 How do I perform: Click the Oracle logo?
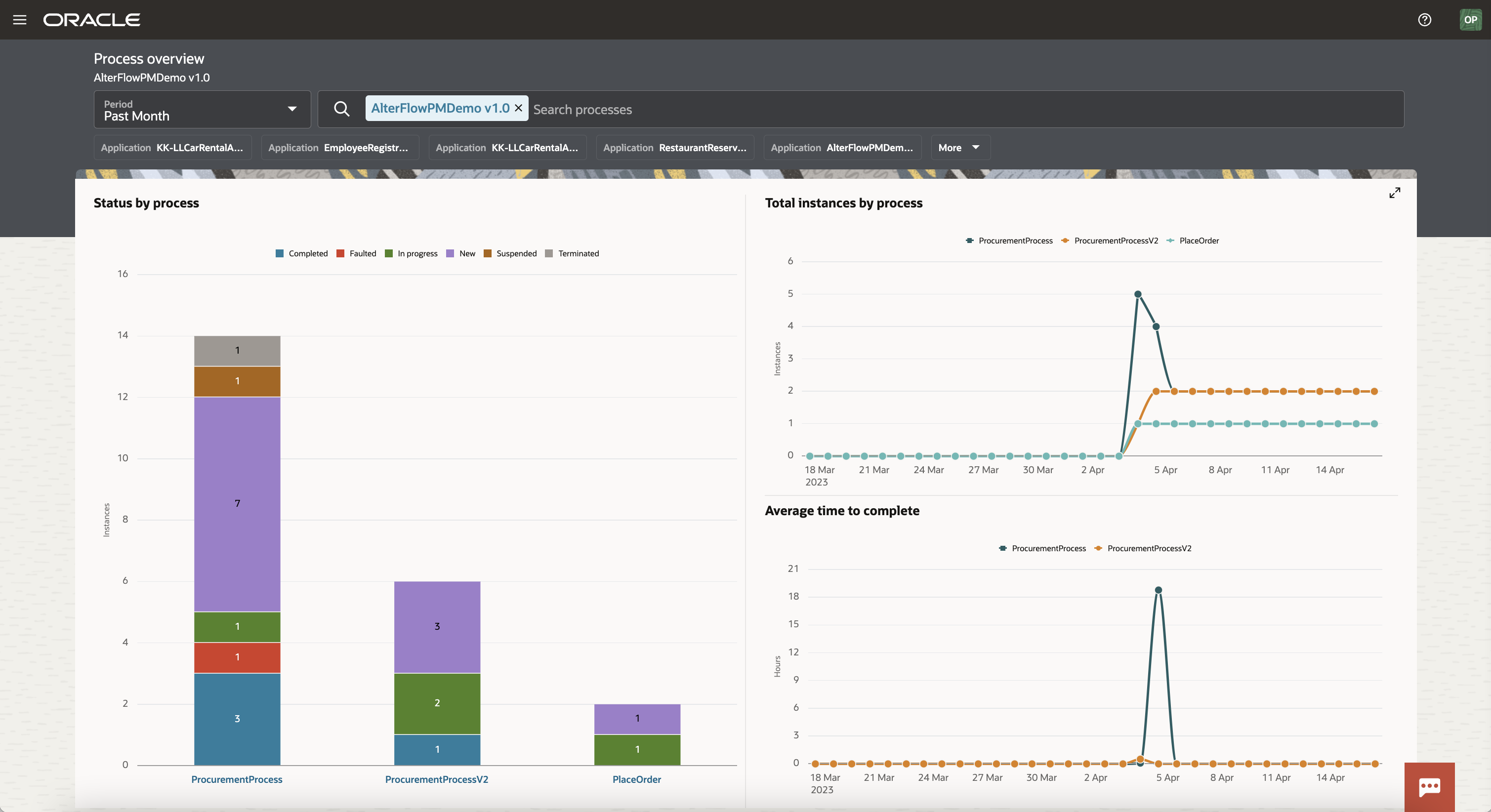(91, 19)
